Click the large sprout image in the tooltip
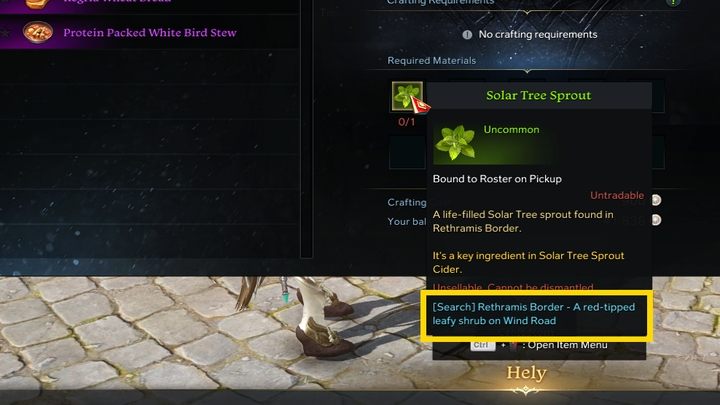The width and height of the screenshot is (720, 405). [456, 143]
